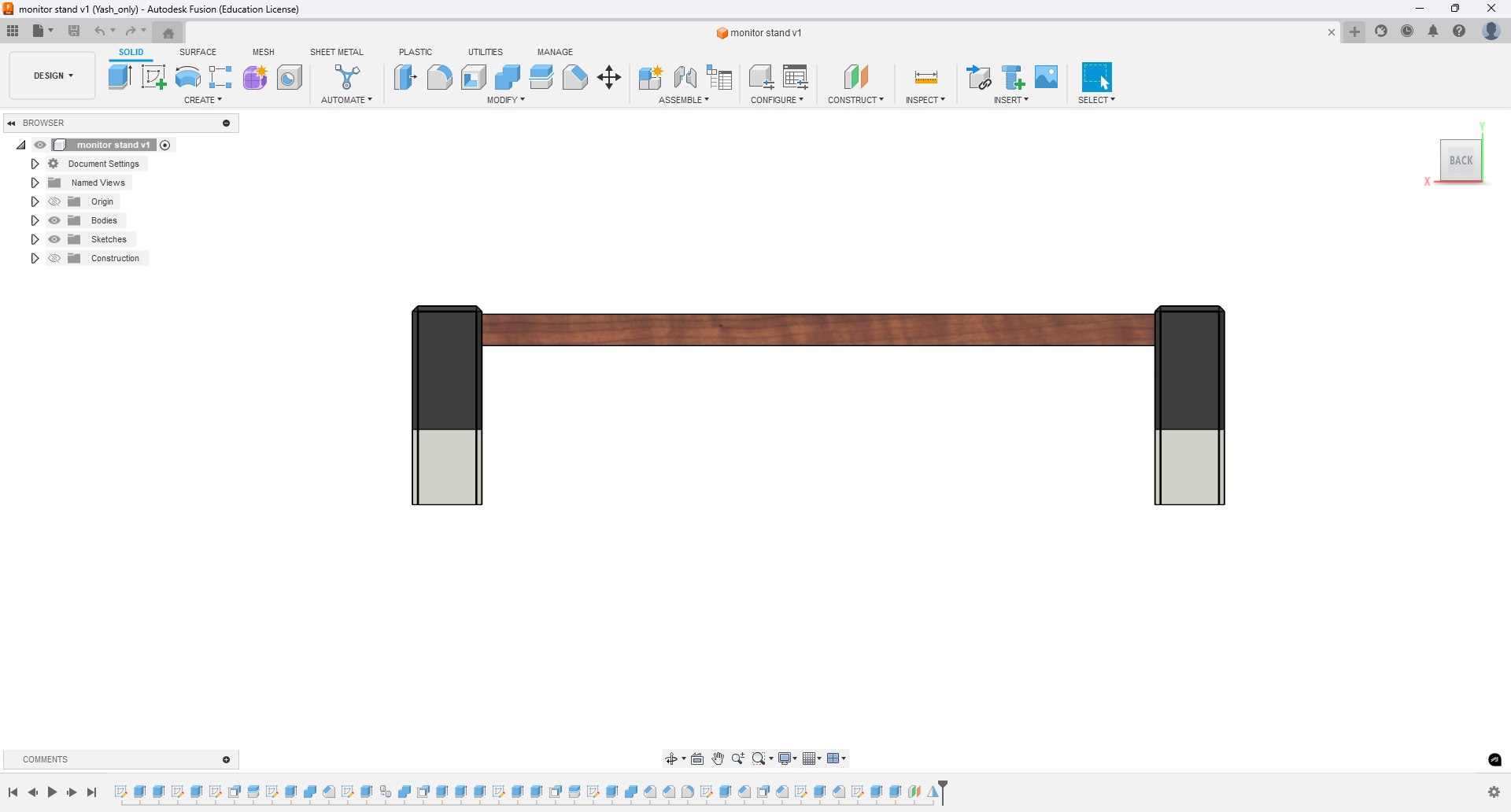
Task: Select the Extrude tool
Action: tap(120, 76)
